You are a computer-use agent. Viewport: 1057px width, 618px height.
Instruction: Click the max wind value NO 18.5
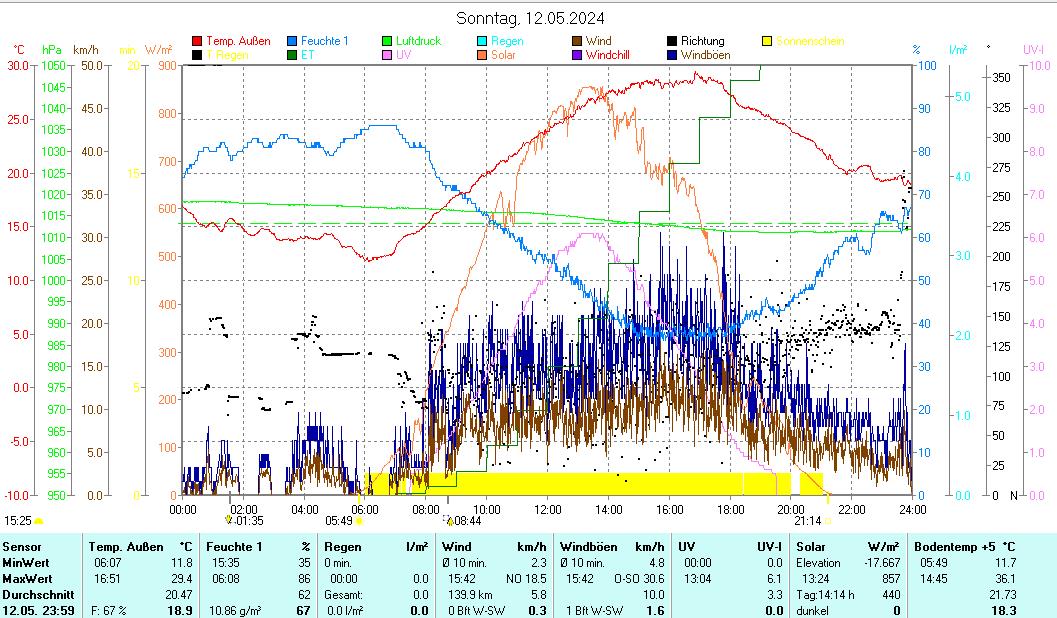pyautogui.click(x=526, y=579)
